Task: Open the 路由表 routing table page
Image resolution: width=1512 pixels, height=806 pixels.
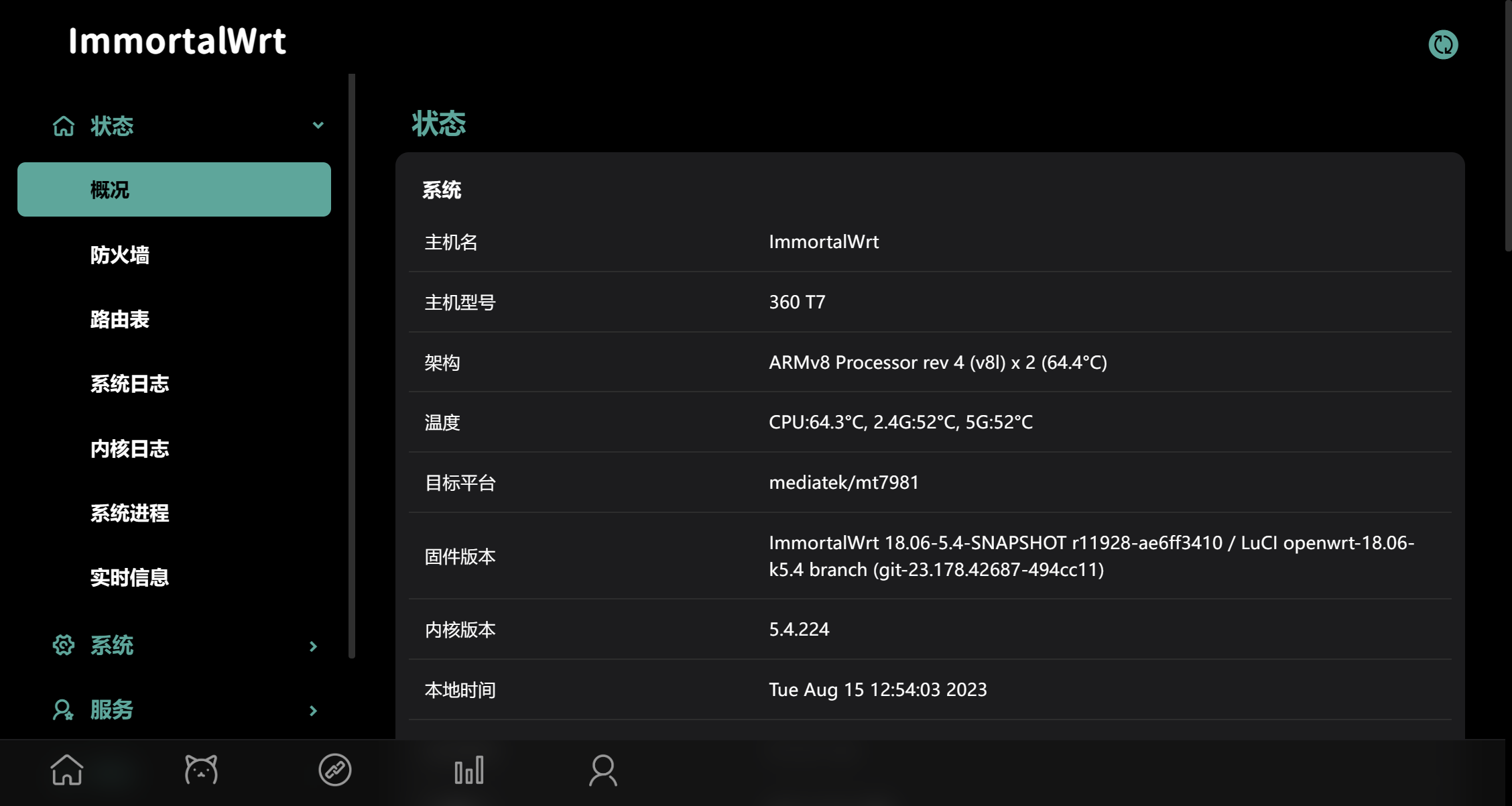Action: pyautogui.click(x=120, y=319)
